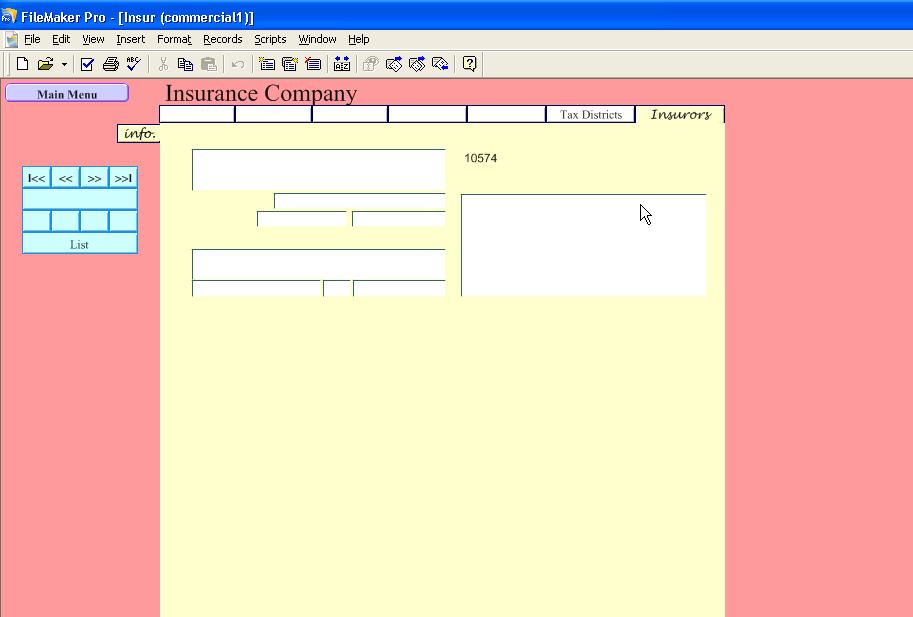Screen dimensions: 913x617
Task: Select the Insurors tab
Action: (x=680, y=115)
